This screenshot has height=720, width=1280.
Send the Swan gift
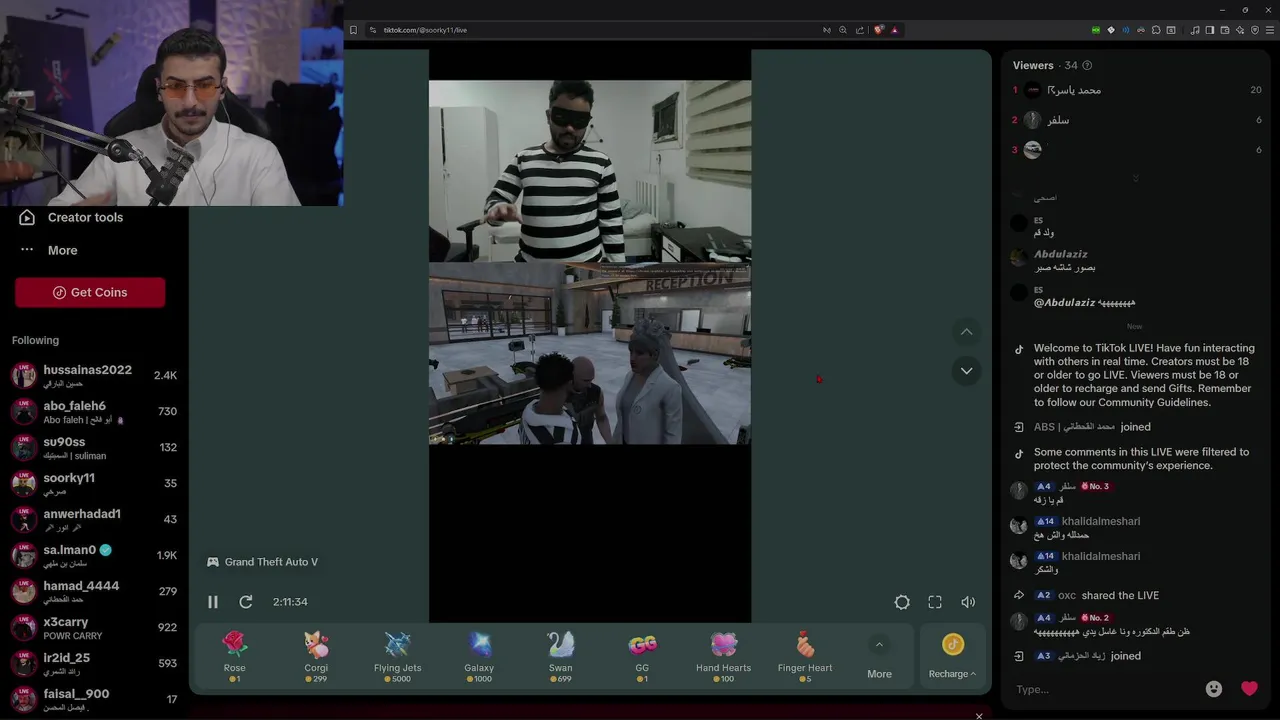(x=561, y=657)
